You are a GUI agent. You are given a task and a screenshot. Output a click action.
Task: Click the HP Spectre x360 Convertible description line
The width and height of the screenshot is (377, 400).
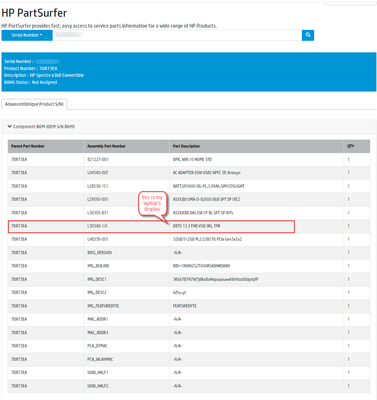(x=44, y=75)
